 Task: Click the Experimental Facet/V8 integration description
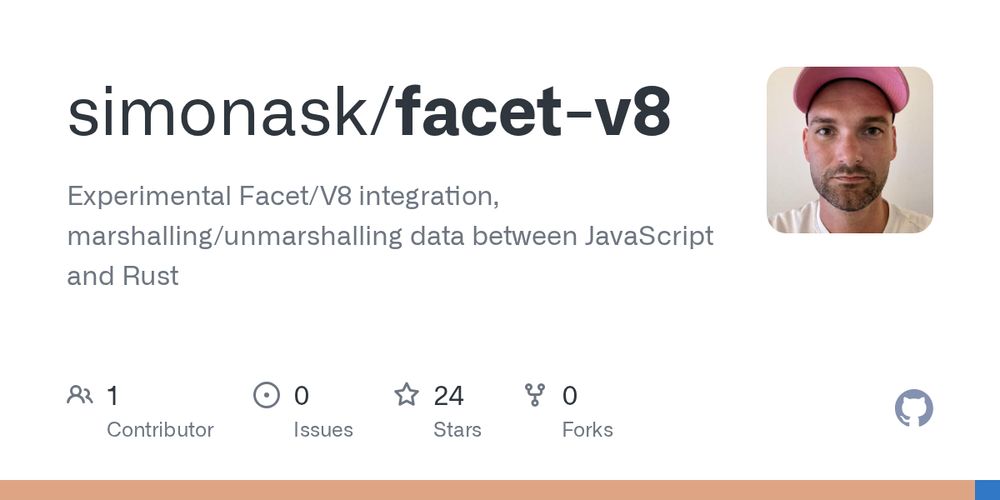coord(283,196)
